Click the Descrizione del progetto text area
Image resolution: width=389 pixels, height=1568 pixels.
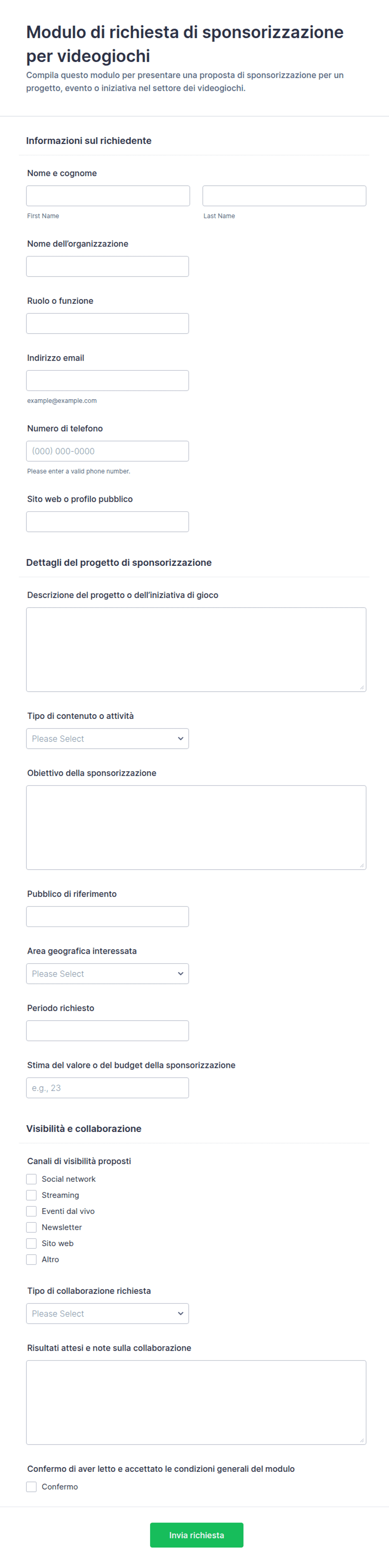pos(196,649)
